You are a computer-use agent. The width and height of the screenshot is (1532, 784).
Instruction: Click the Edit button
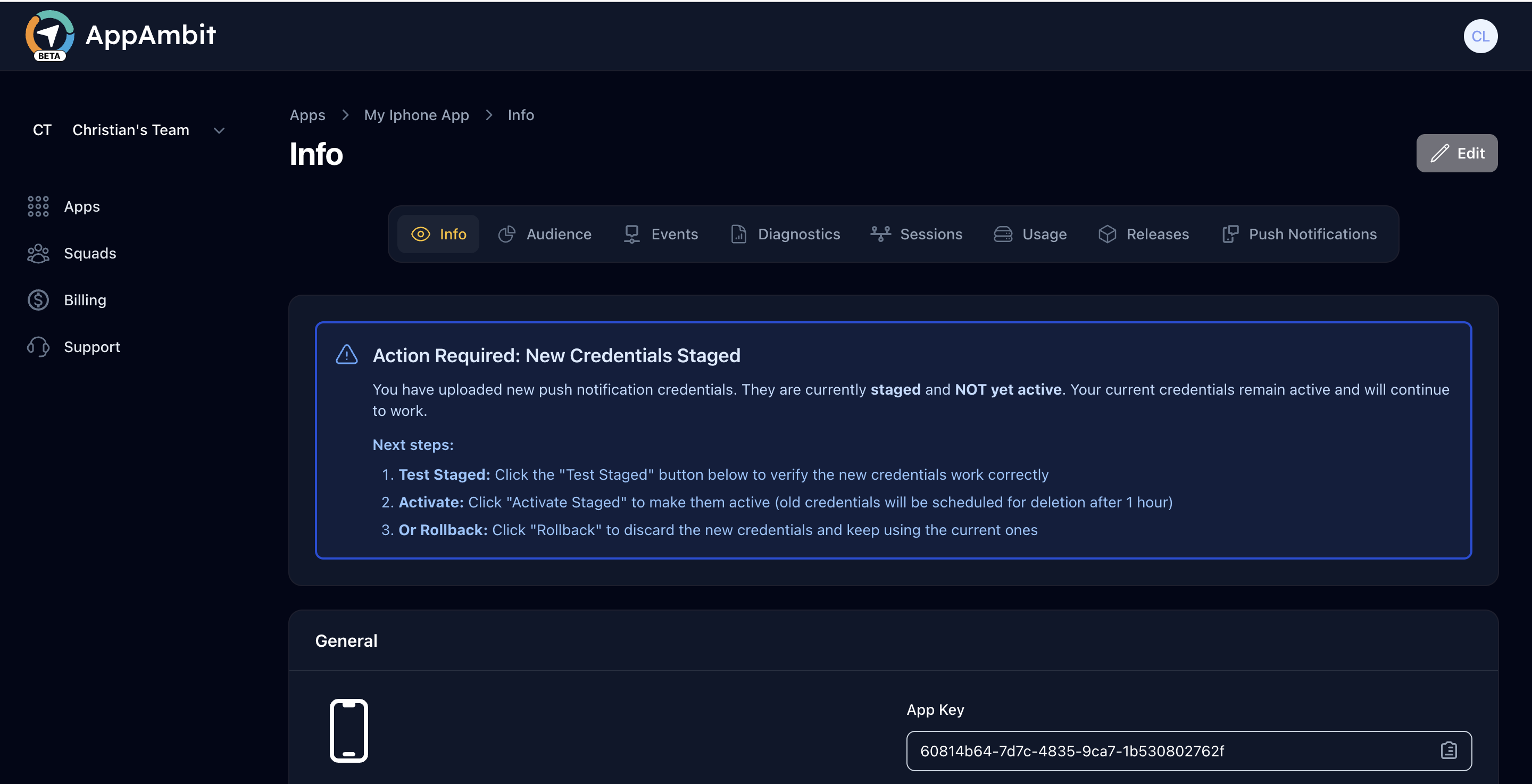tap(1456, 154)
